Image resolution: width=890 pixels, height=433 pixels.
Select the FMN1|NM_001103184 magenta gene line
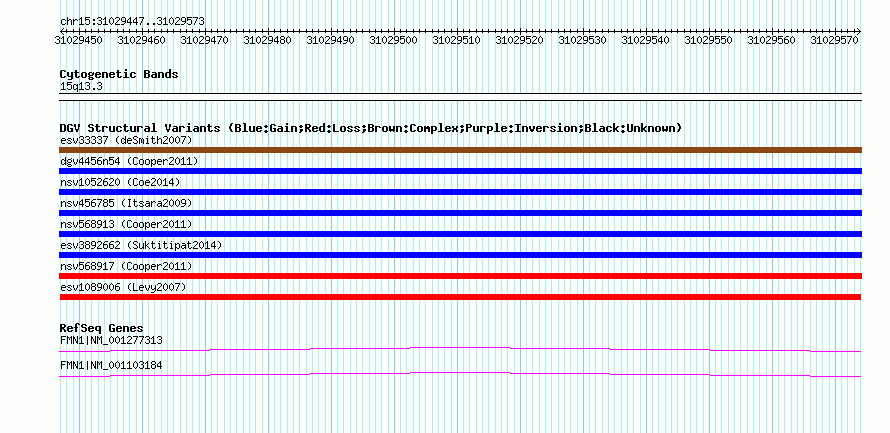(x=460, y=375)
